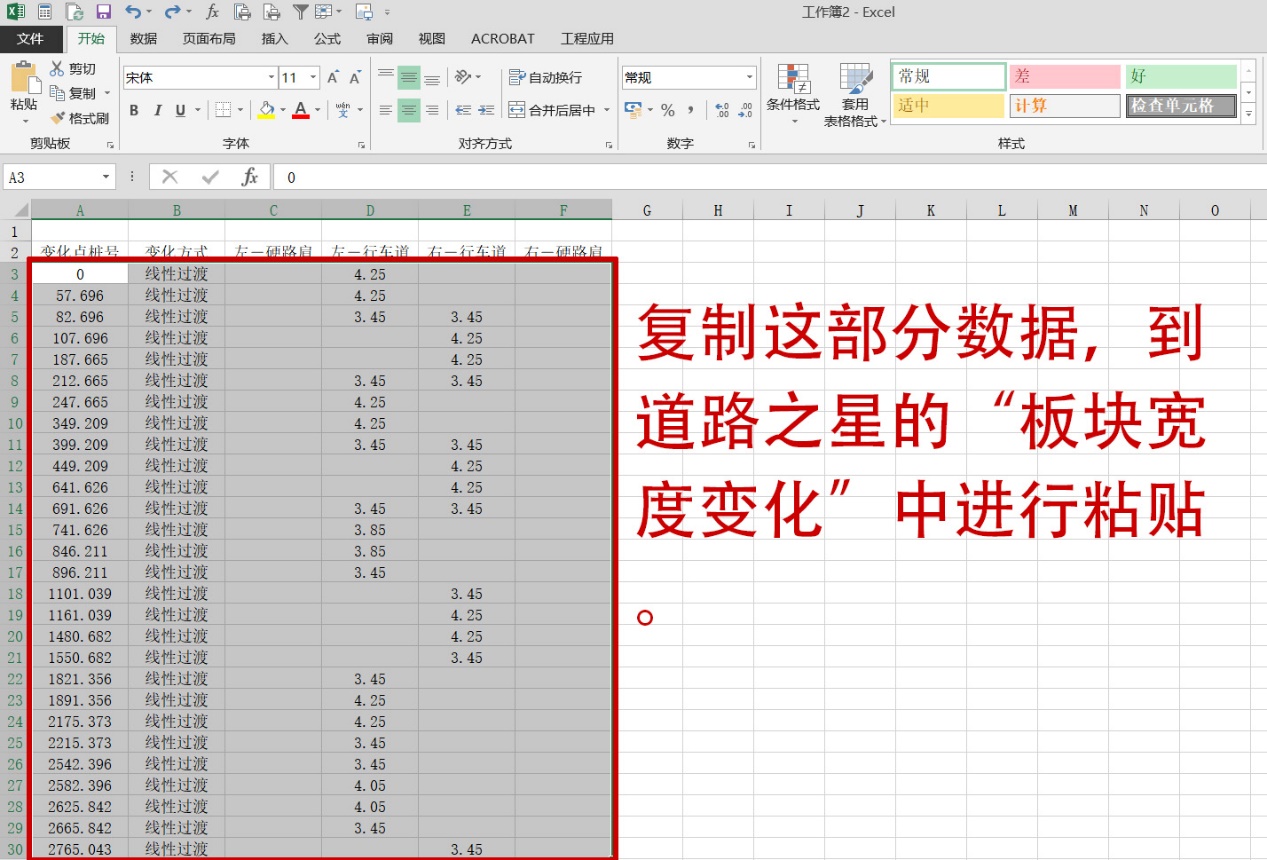The height and width of the screenshot is (860, 1267).
Task: Apply red font color A
Action: [301, 110]
